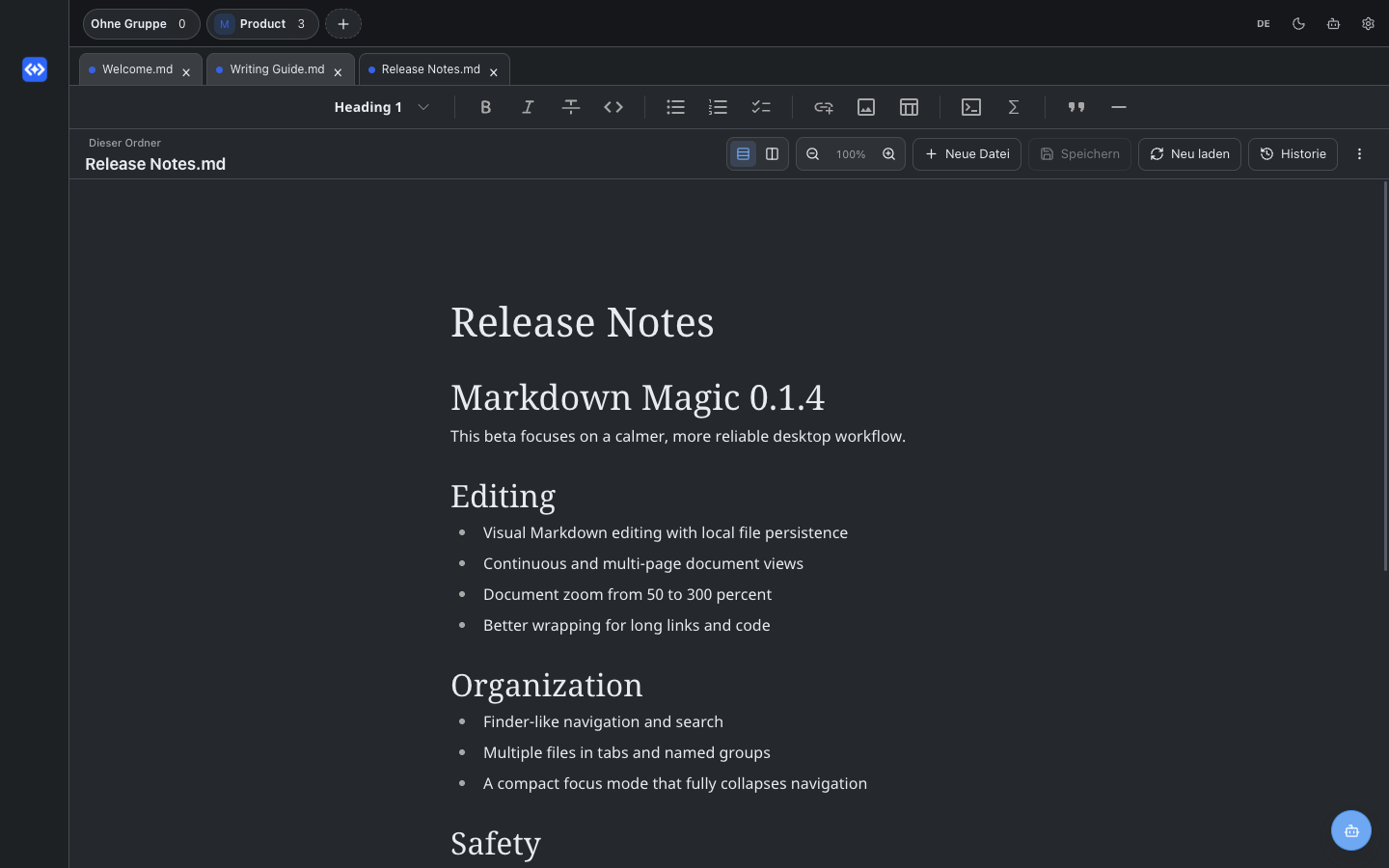This screenshot has width=1389, height=868.
Task: Click the Speichern button
Action: point(1079,154)
